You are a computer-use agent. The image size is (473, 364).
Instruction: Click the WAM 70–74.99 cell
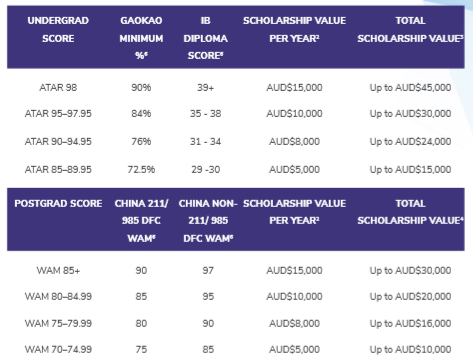point(58,350)
